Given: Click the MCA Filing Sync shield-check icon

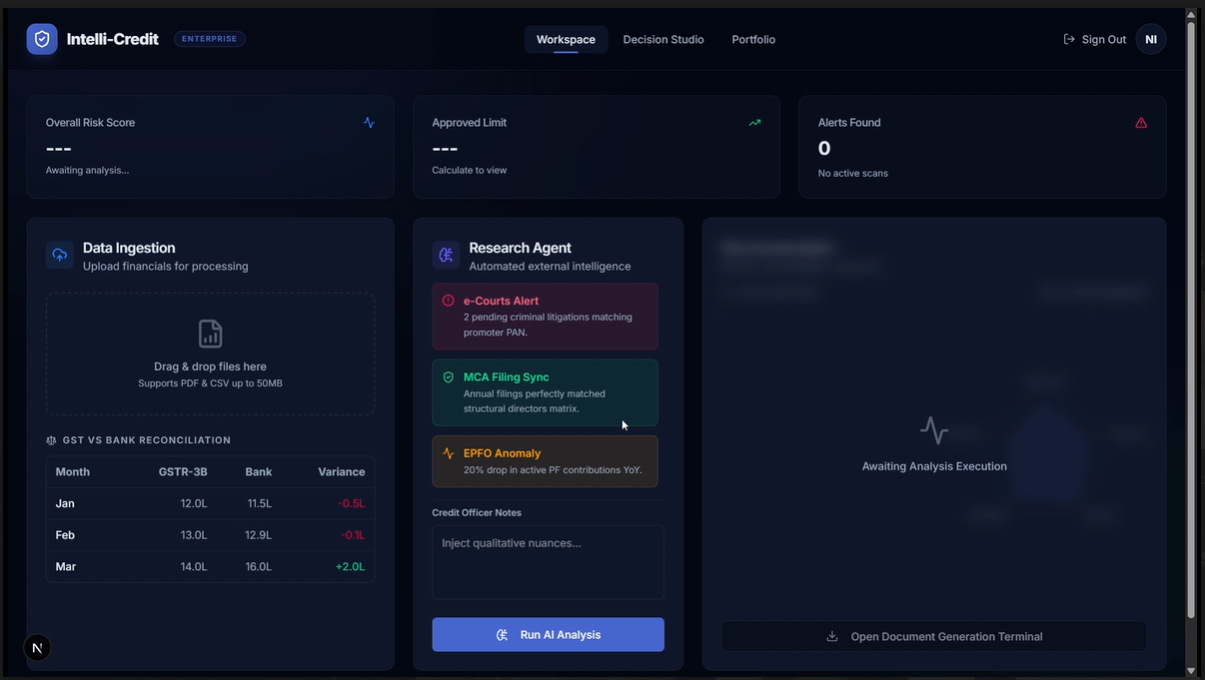Looking at the screenshot, I should (448, 377).
